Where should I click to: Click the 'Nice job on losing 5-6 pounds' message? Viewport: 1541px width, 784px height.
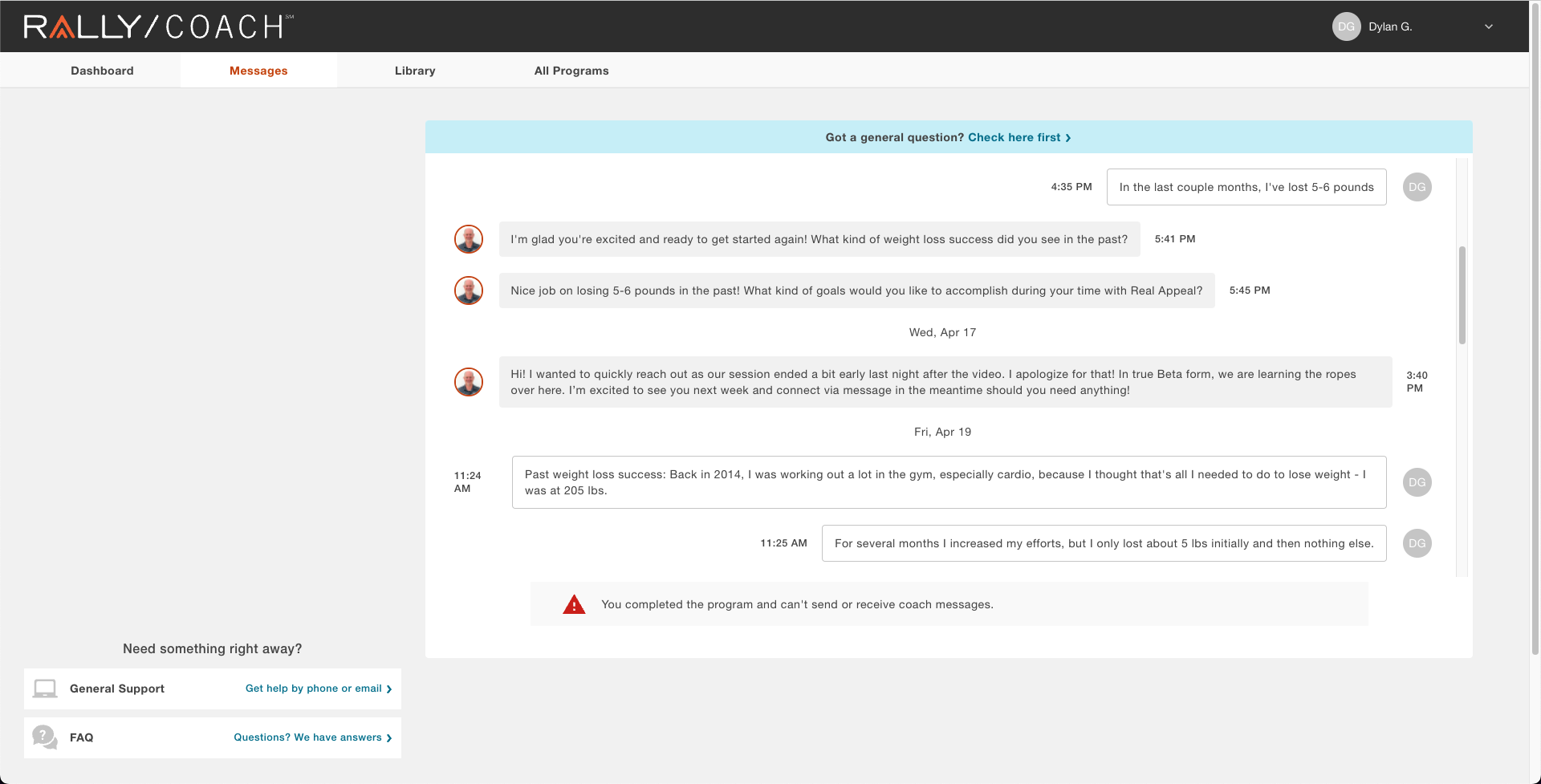[856, 290]
